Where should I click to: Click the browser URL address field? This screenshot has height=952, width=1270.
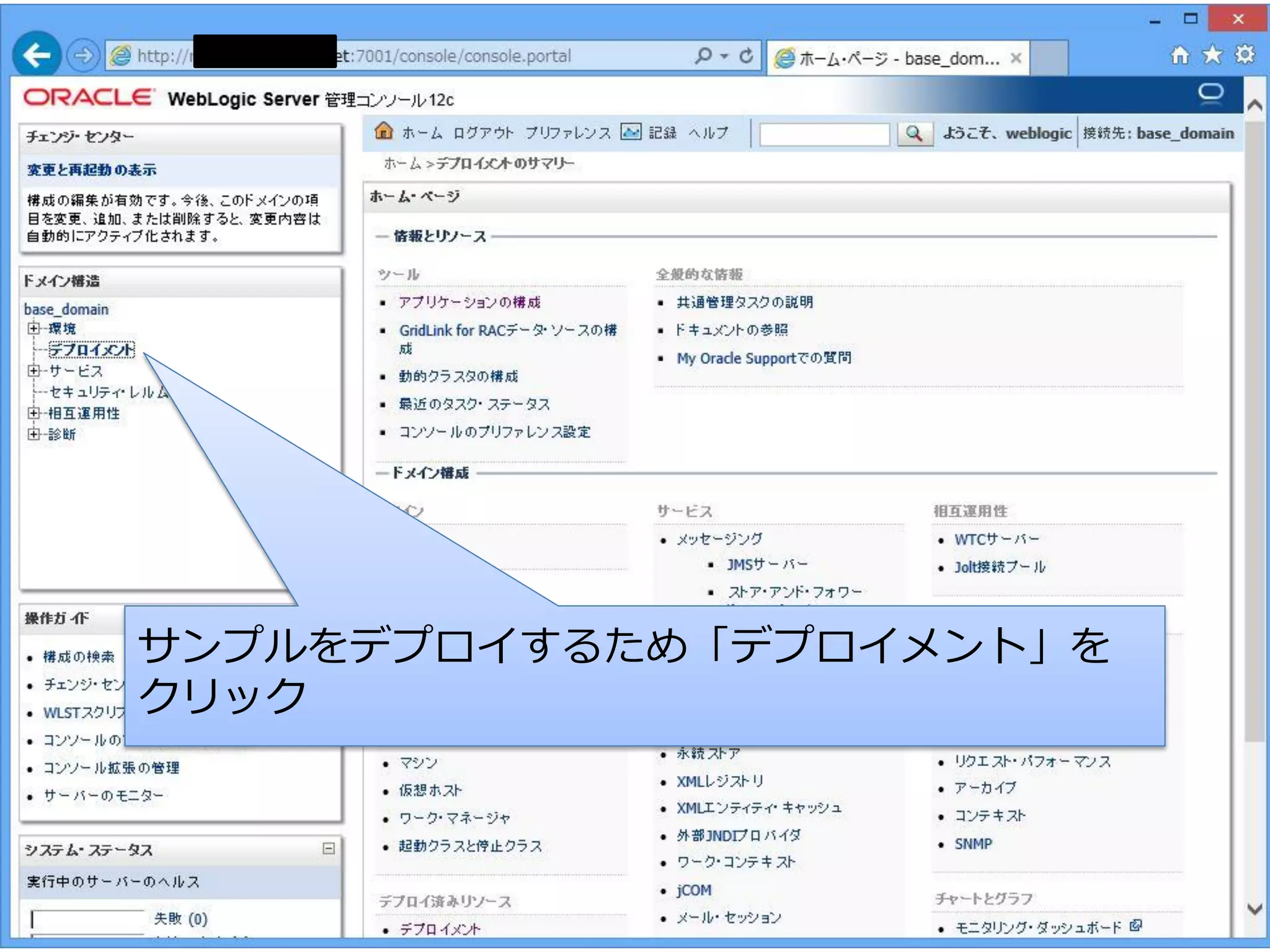click(x=397, y=56)
